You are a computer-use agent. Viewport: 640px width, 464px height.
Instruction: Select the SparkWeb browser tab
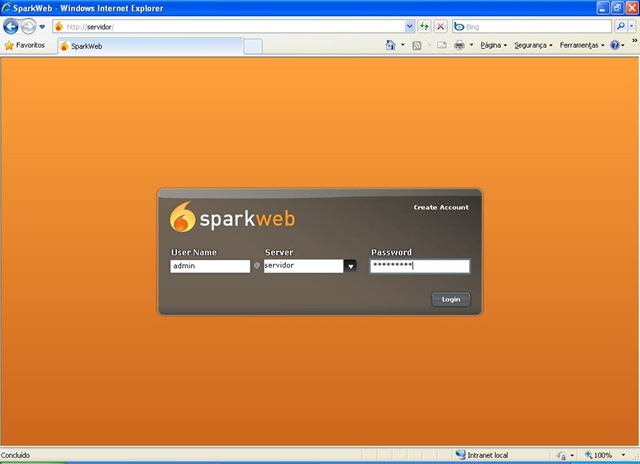[150, 46]
